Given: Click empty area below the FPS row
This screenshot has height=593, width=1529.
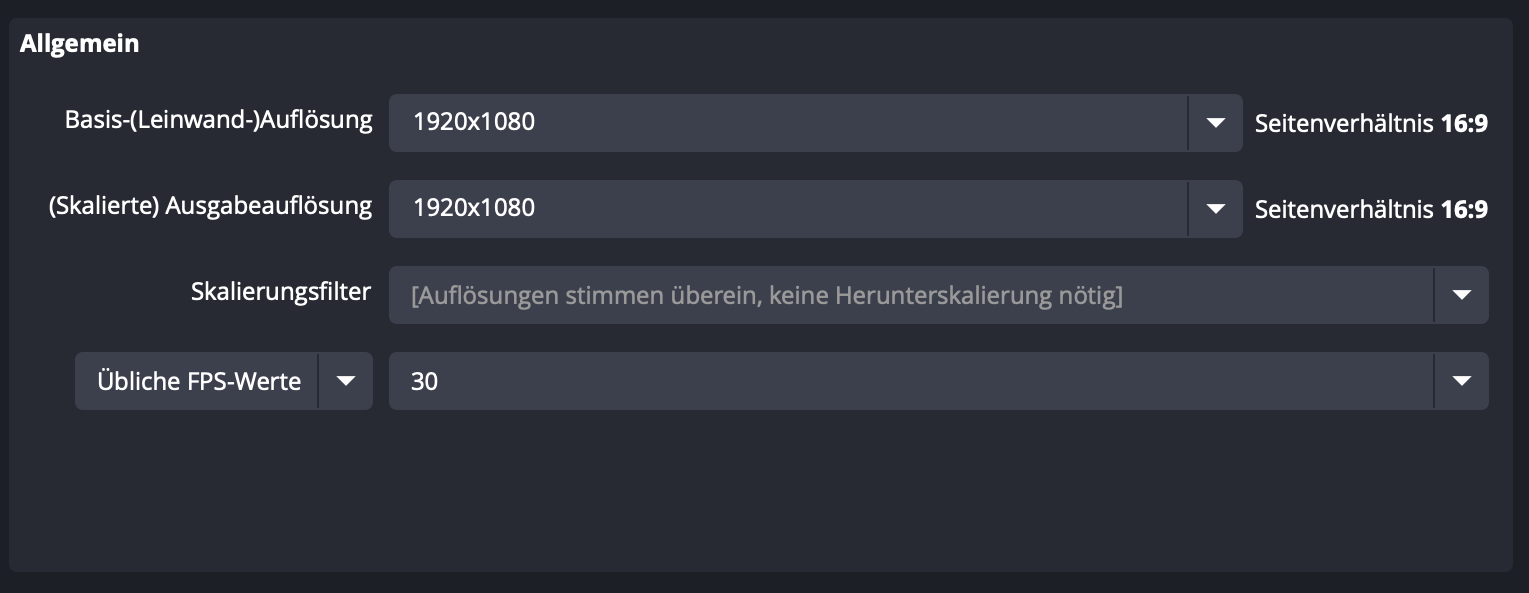Looking at the screenshot, I should click(x=760, y=490).
